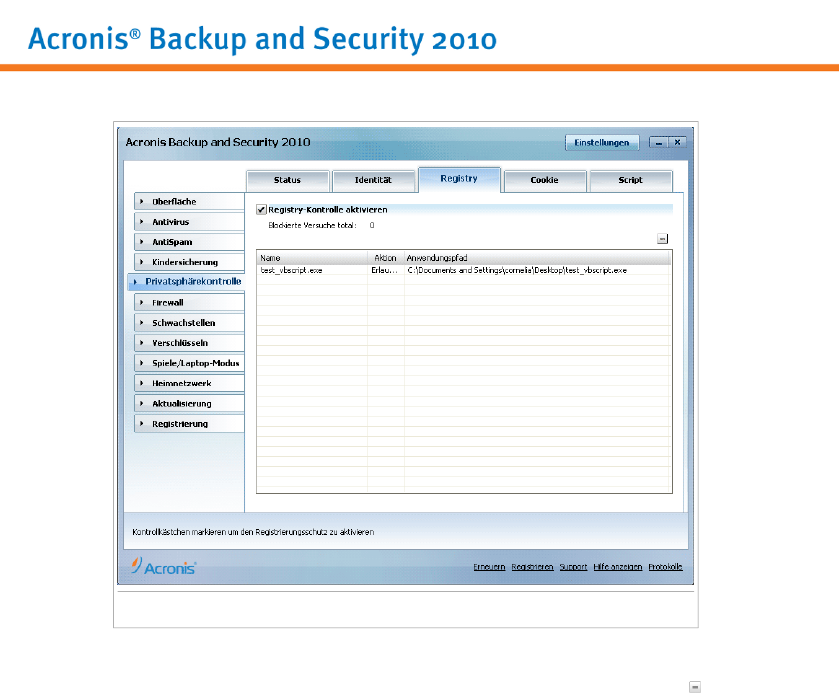Open the Aktualisierung section
The width and height of the screenshot is (839, 693).
pyautogui.click(x=189, y=403)
